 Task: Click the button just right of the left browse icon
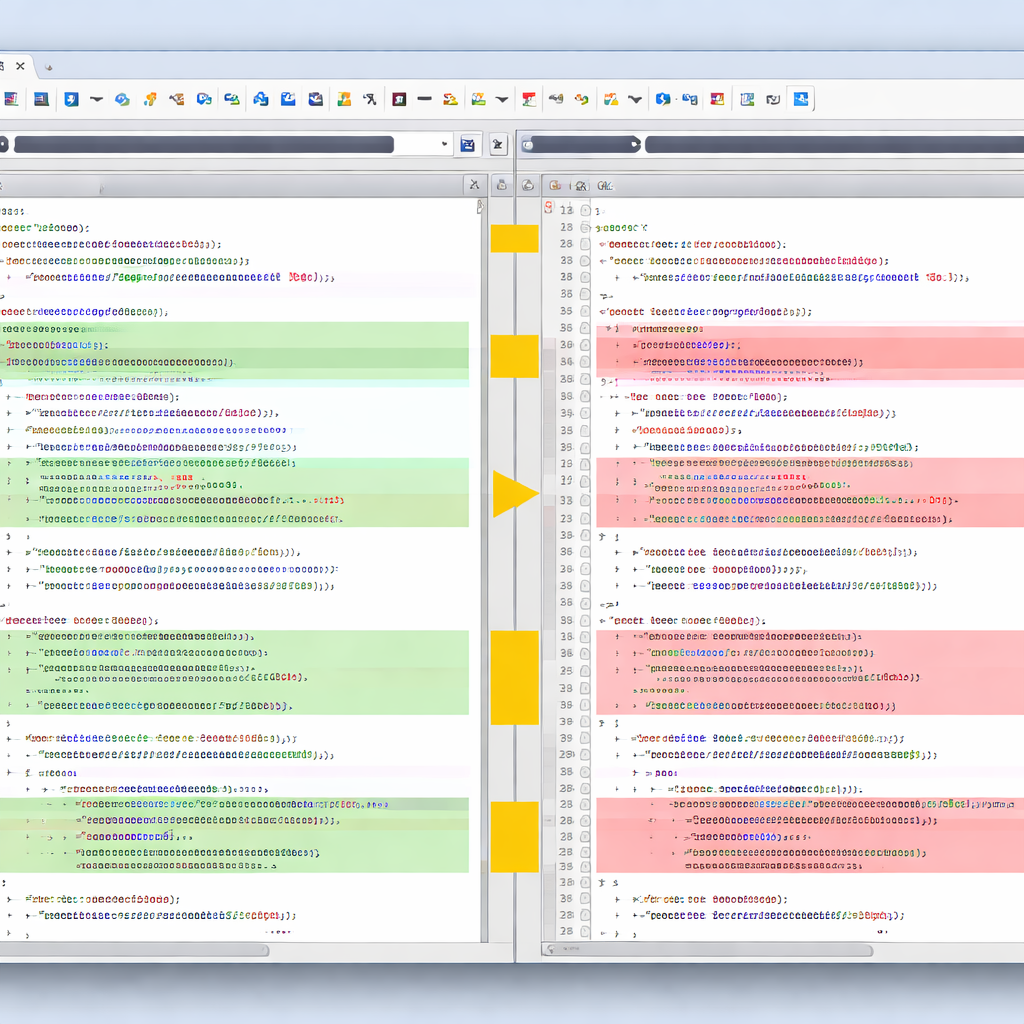[x=498, y=145]
